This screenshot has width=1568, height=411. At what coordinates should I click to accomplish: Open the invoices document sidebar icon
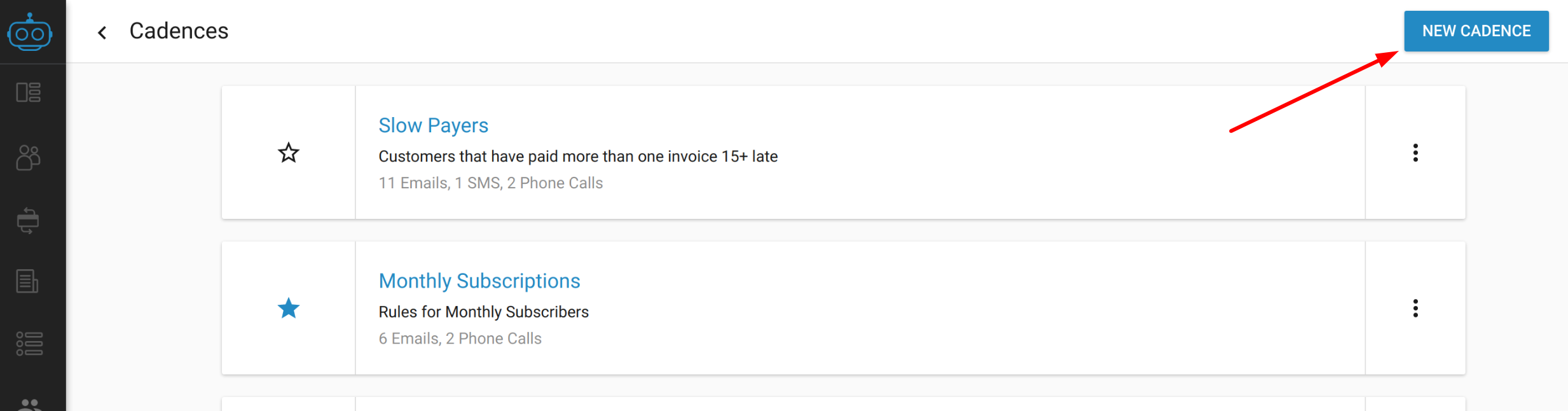pyautogui.click(x=27, y=281)
